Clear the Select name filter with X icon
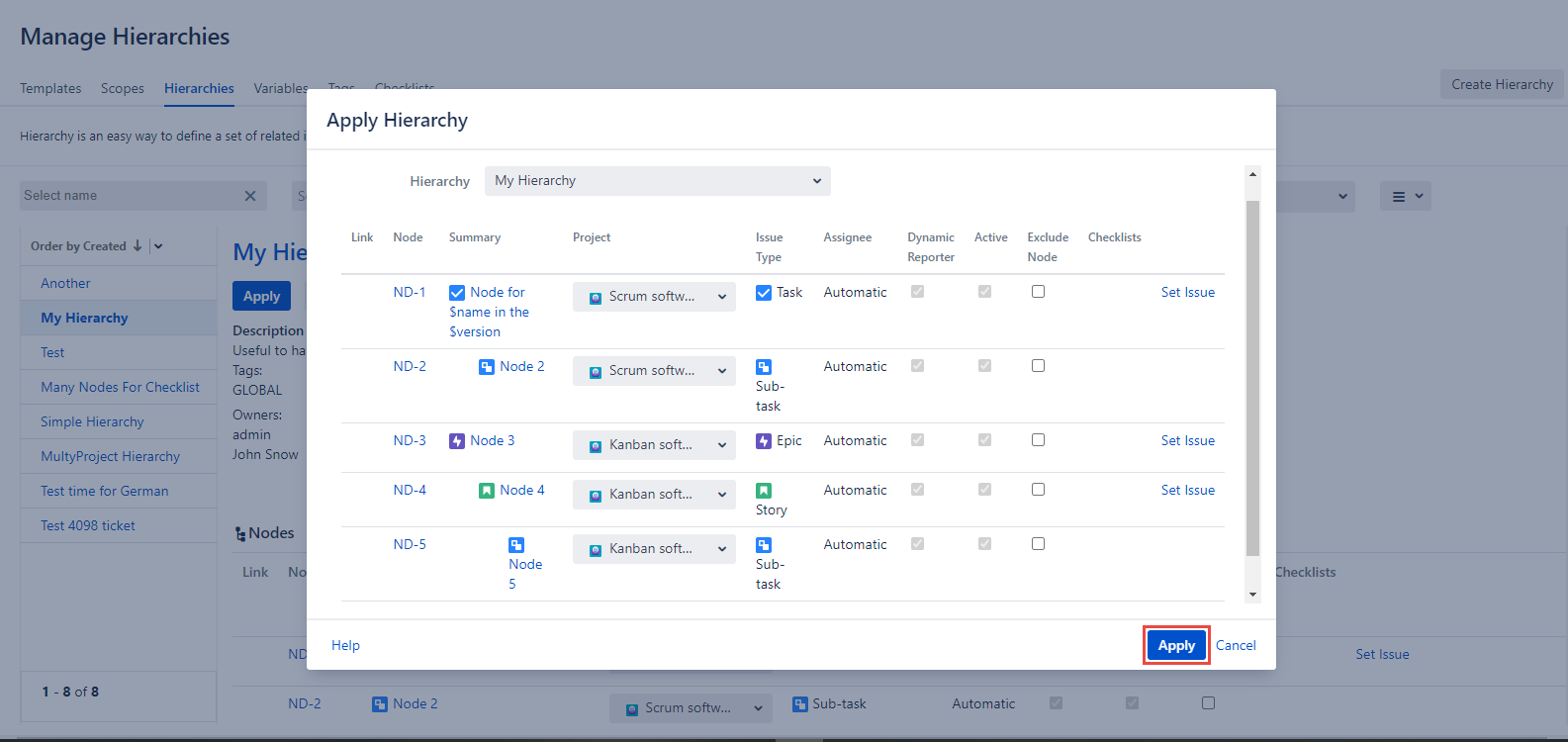This screenshot has height=742, width=1568. coord(250,196)
